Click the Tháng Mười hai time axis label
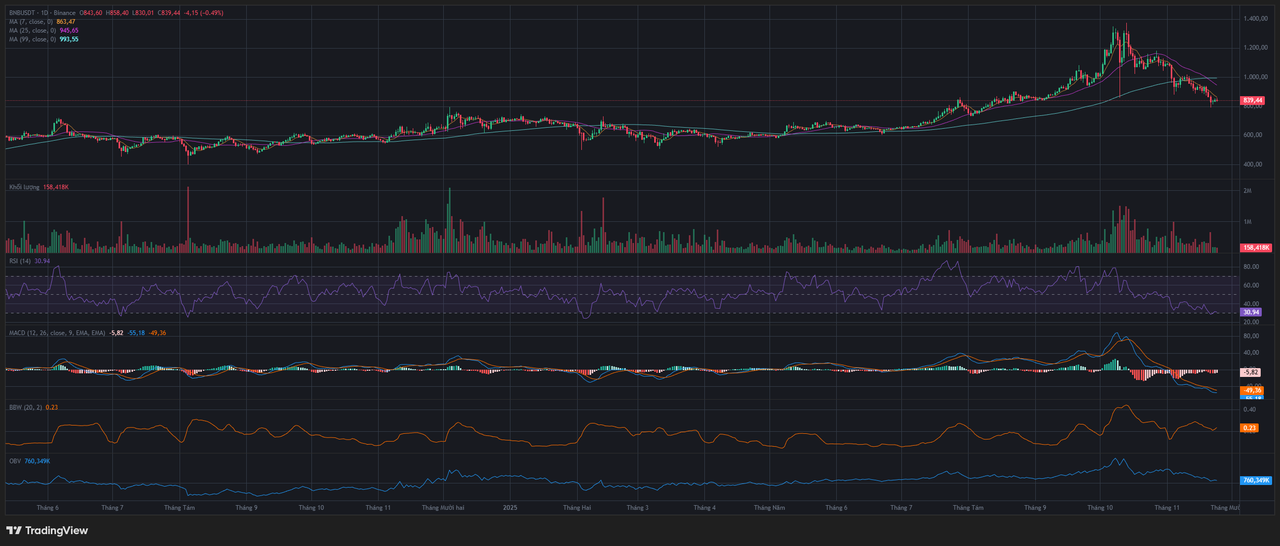The height and width of the screenshot is (546, 1280). tap(442, 508)
